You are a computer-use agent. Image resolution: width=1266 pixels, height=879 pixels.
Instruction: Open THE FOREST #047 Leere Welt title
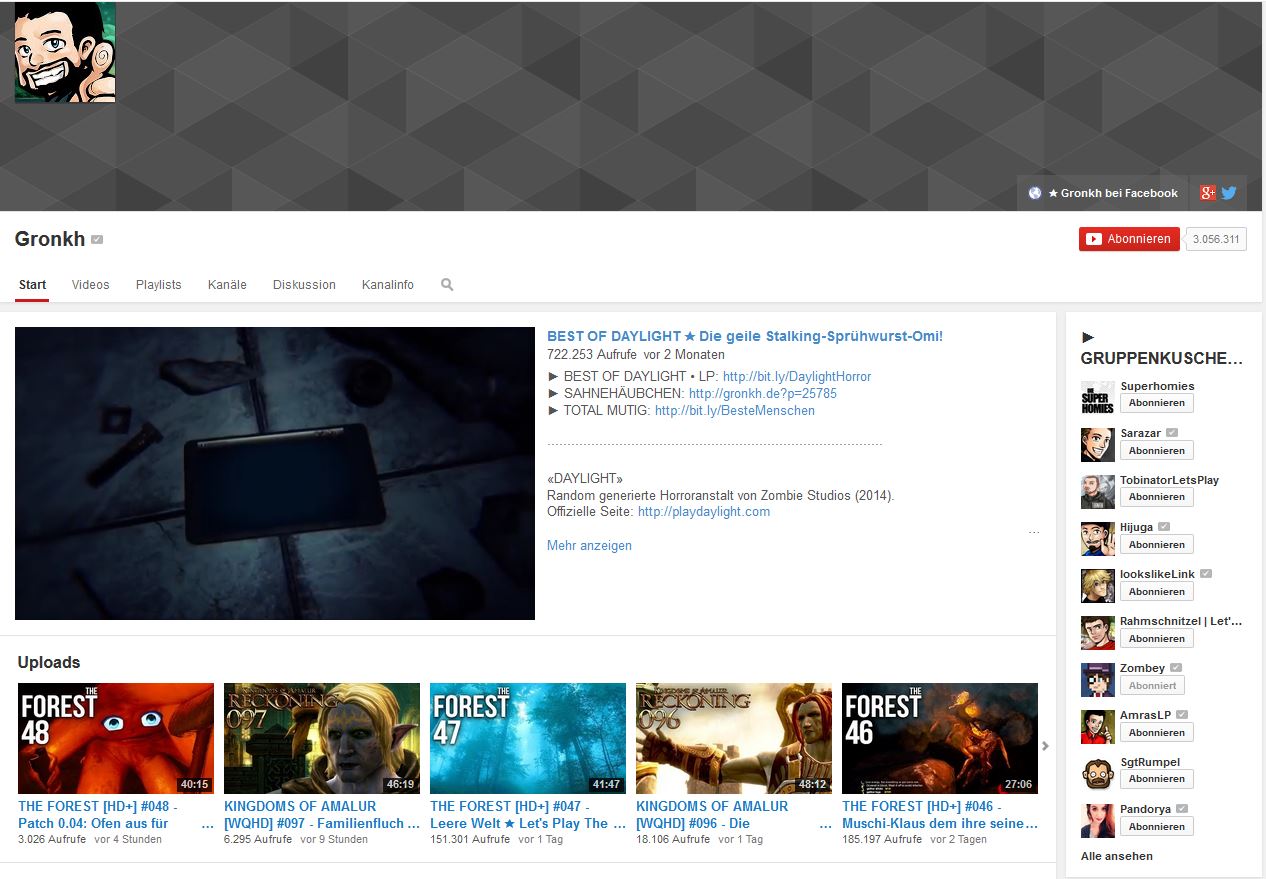(528, 815)
